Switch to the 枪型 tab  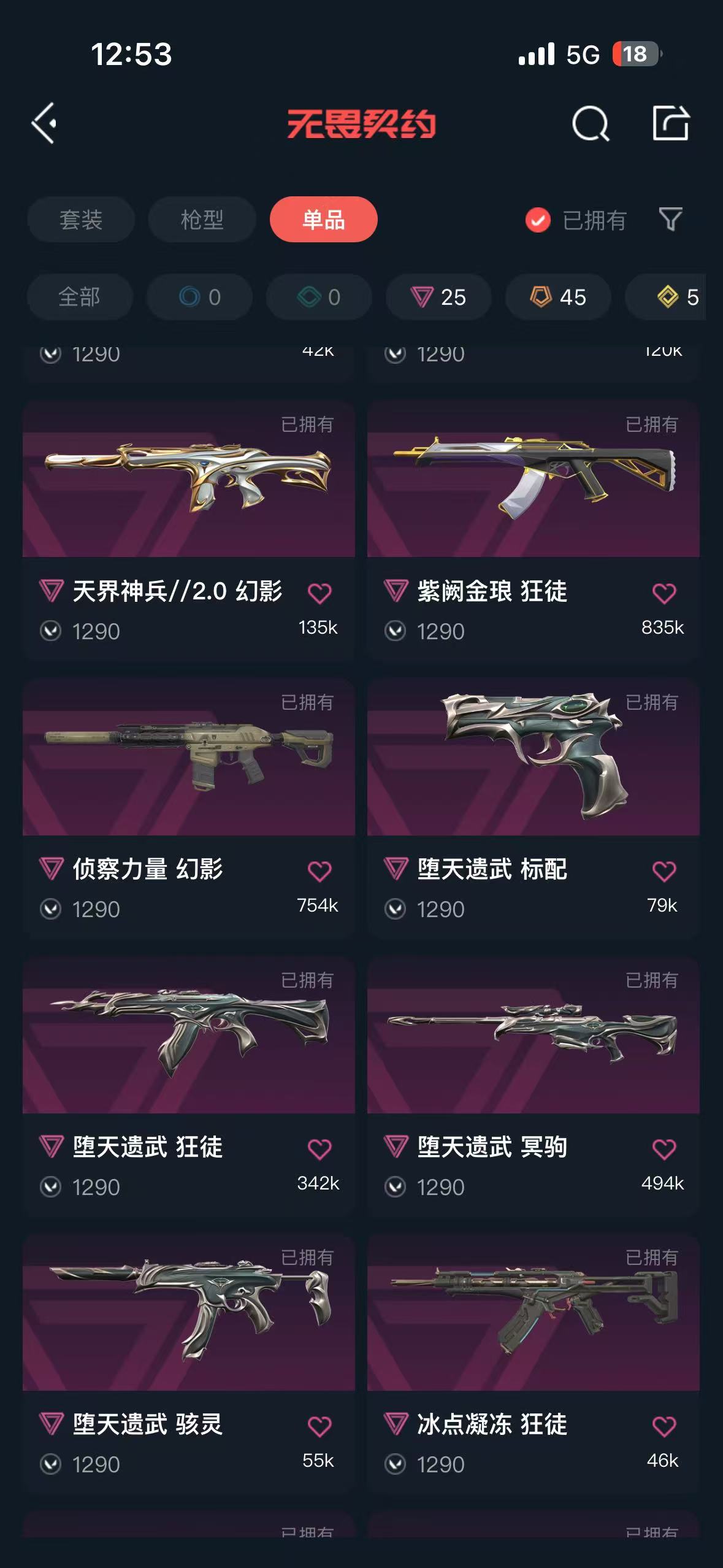[202, 220]
